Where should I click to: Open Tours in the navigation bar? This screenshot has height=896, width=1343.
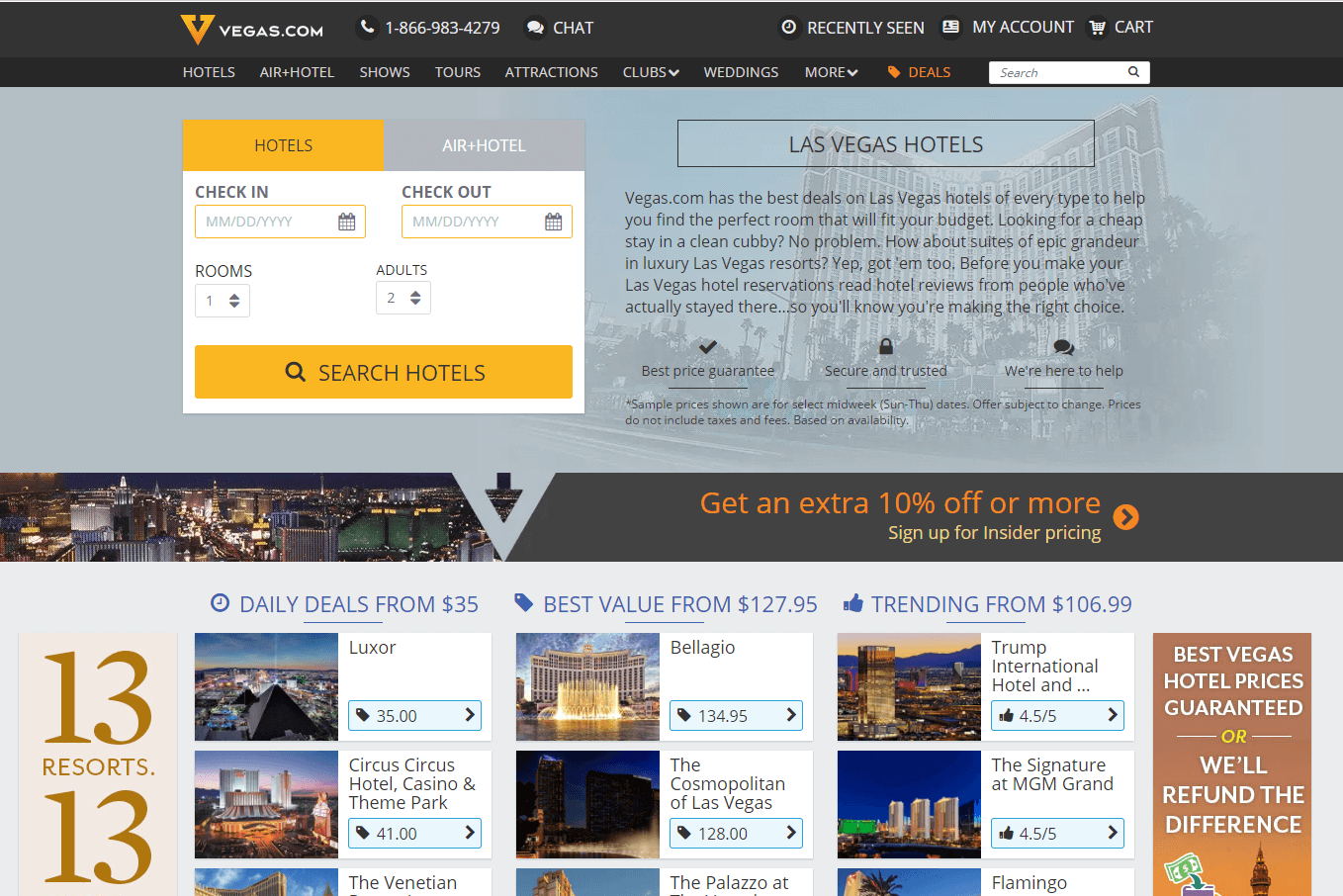tap(458, 72)
